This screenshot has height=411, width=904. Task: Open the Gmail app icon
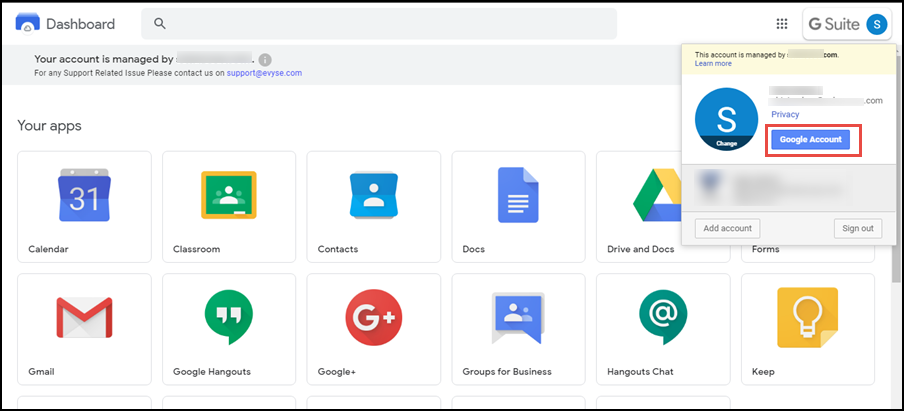(x=84, y=317)
